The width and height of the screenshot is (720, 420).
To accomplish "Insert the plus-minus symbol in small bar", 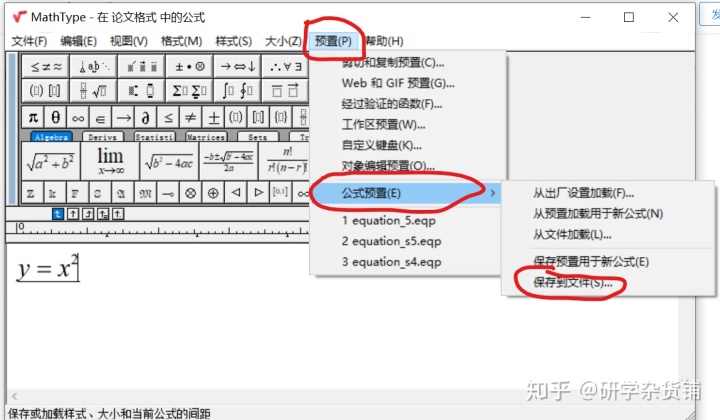I will click(213, 118).
